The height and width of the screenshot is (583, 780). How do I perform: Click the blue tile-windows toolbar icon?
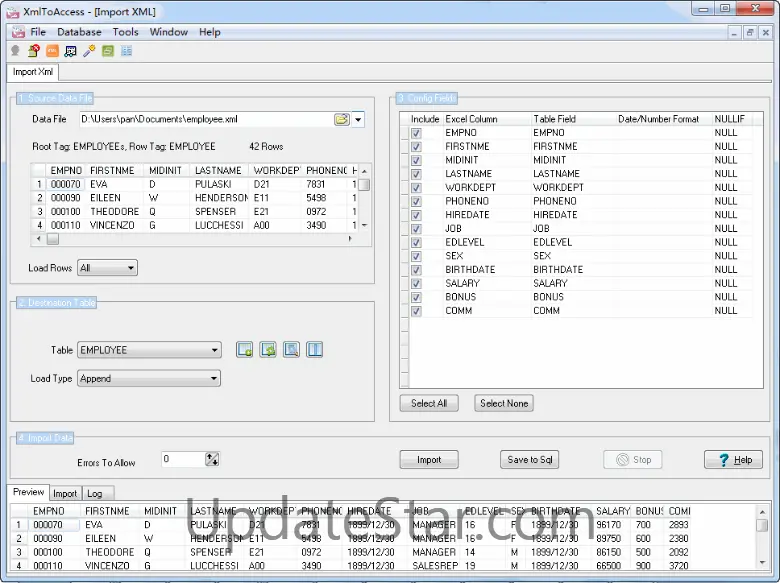(126, 51)
